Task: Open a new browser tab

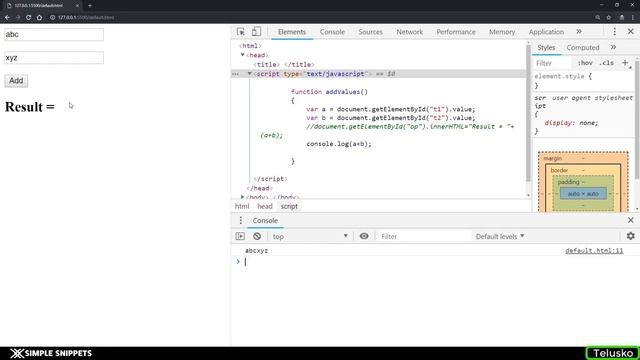Action: (90, 6)
